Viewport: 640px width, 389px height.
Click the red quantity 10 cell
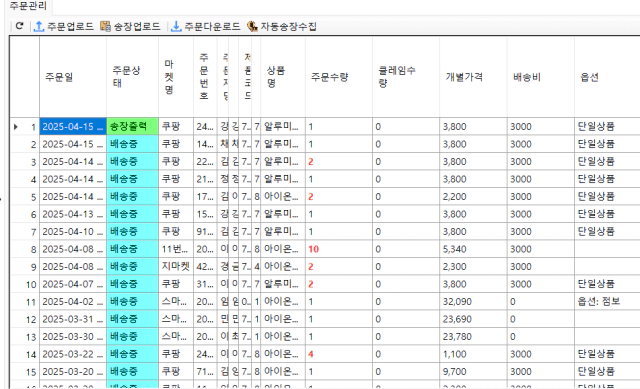click(339, 249)
